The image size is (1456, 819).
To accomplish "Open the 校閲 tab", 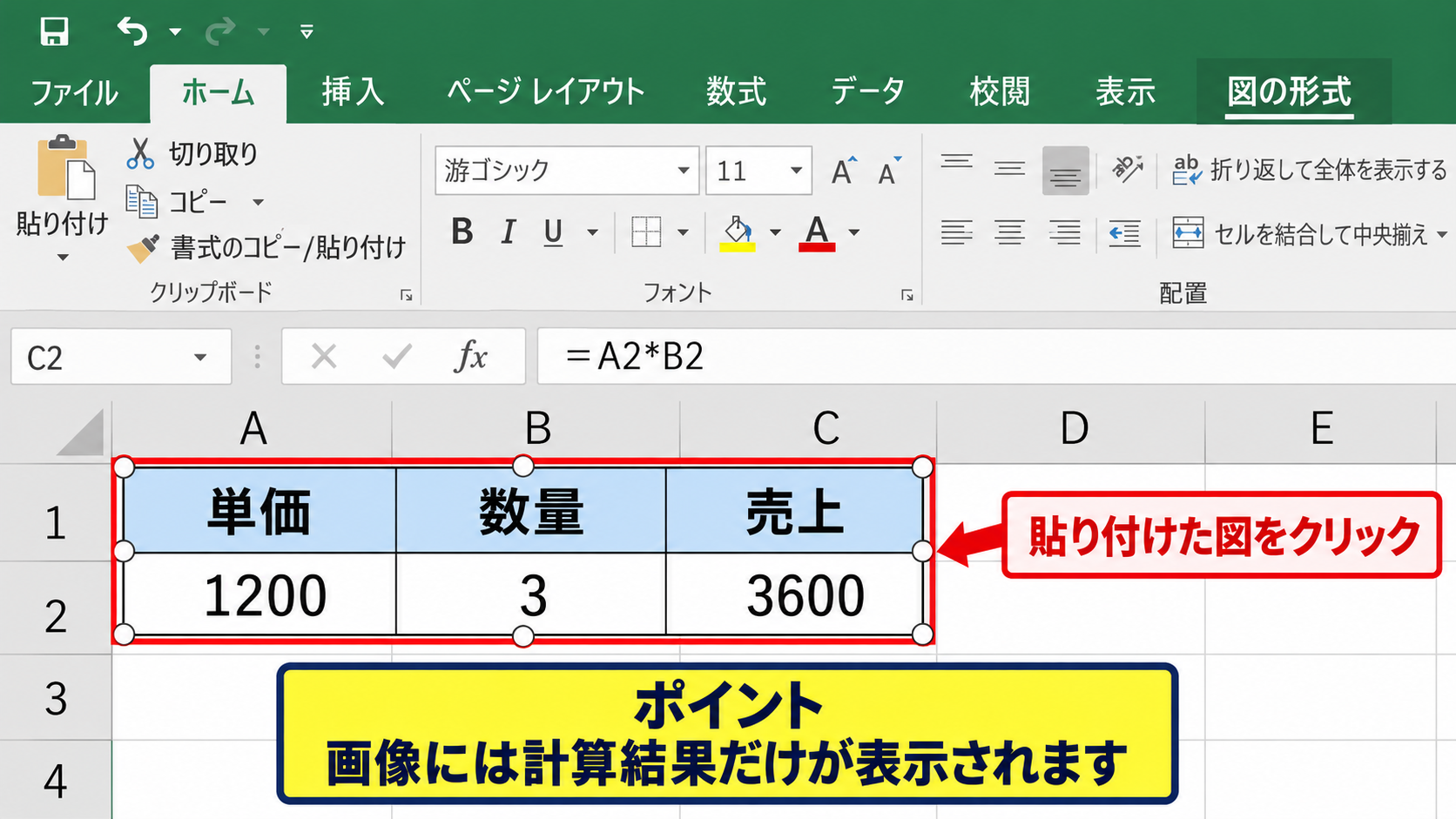I will click(1000, 91).
